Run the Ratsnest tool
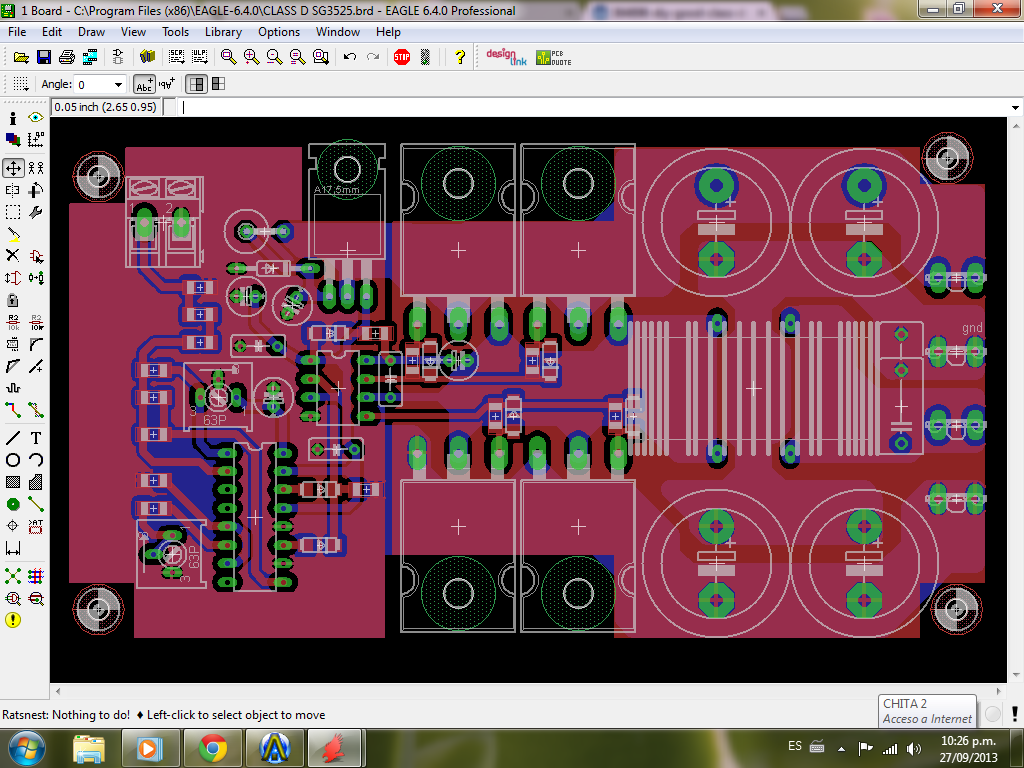 coord(13,577)
